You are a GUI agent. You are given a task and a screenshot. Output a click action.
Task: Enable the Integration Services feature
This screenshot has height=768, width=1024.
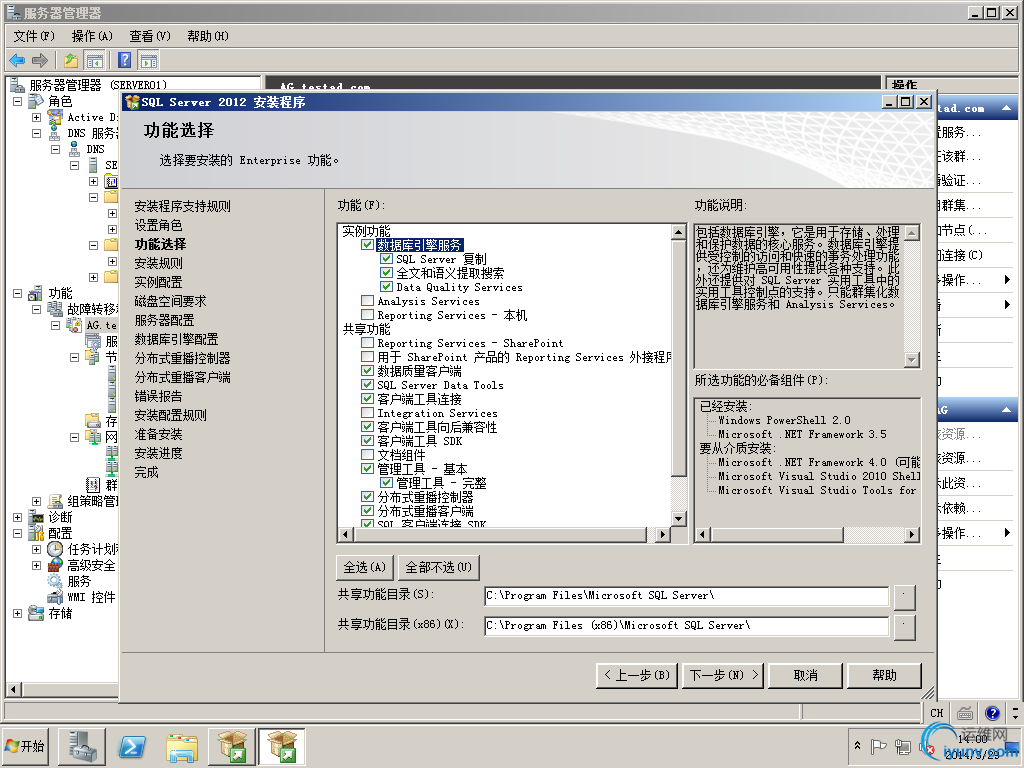(x=367, y=413)
